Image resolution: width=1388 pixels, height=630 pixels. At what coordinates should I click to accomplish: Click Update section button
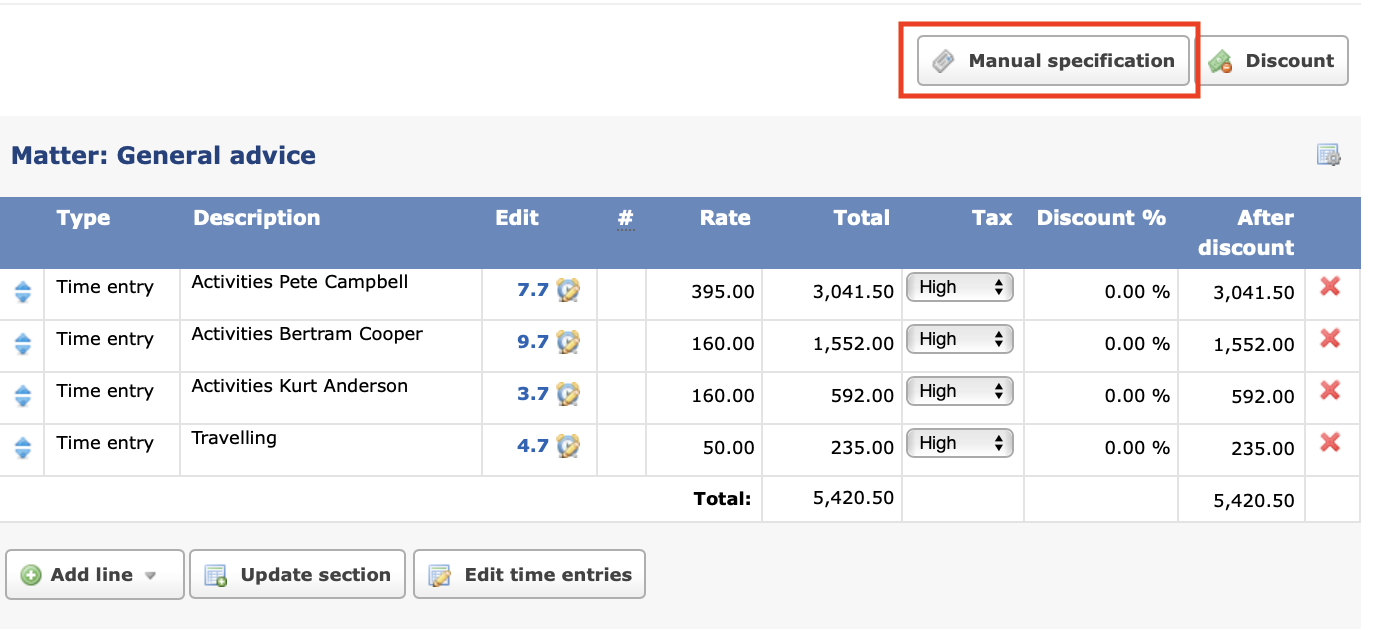click(297, 575)
